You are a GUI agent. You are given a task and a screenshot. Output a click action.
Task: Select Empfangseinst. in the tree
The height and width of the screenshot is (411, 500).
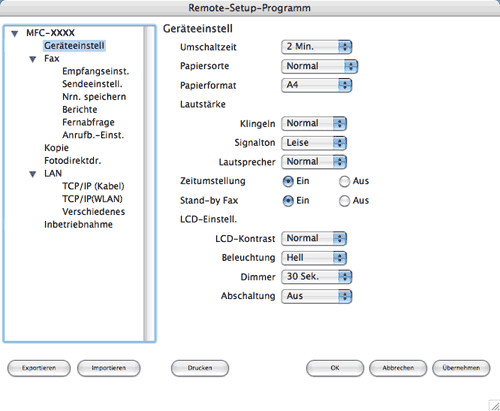[96, 71]
